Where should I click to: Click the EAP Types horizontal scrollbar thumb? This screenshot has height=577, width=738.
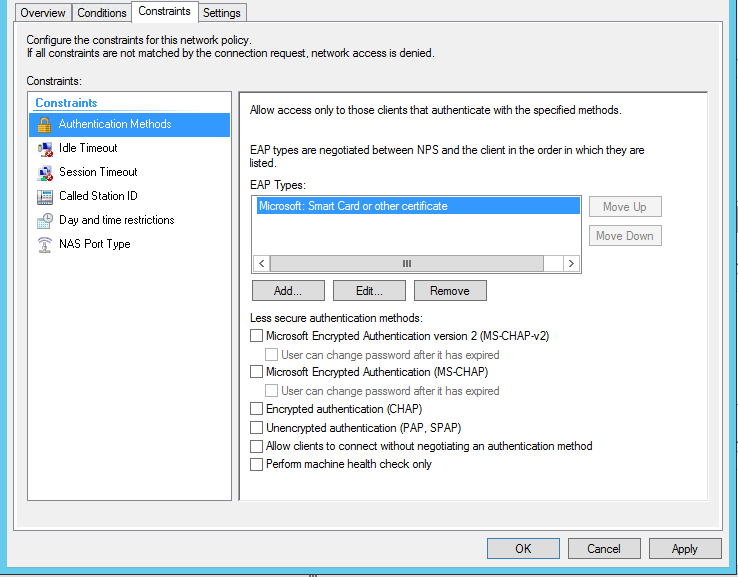pos(407,264)
